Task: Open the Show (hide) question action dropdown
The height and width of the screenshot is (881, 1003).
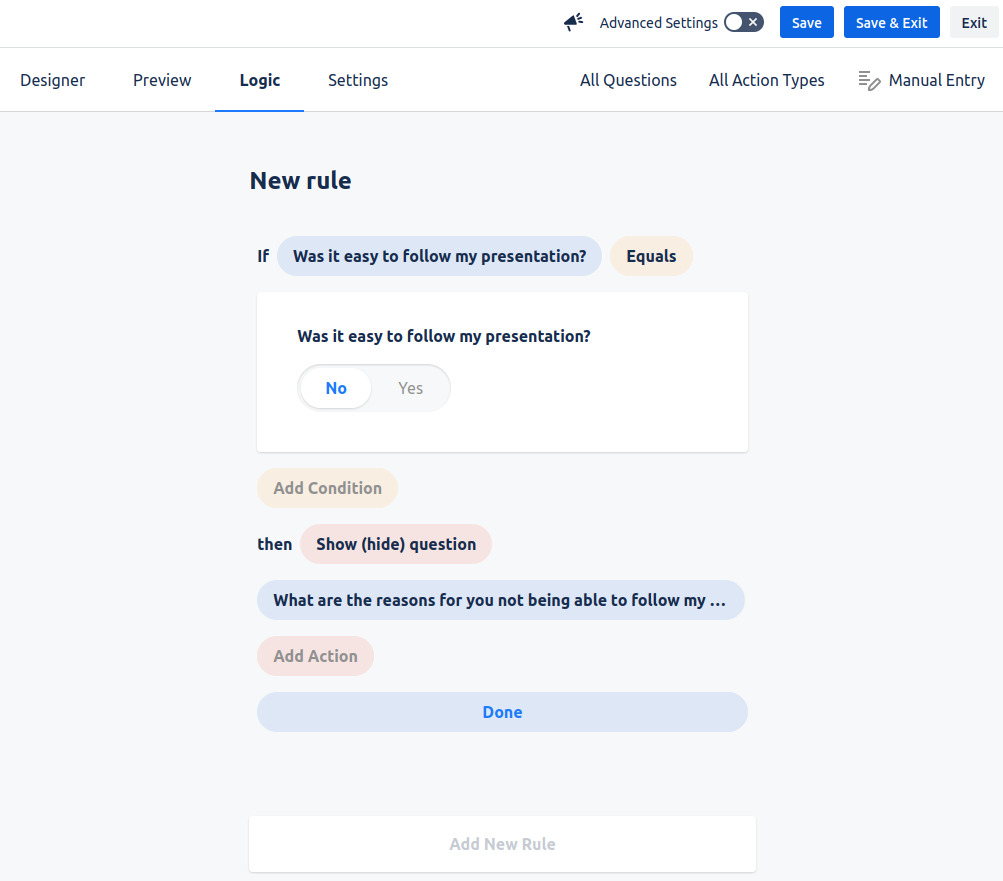Action: [395, 544]
